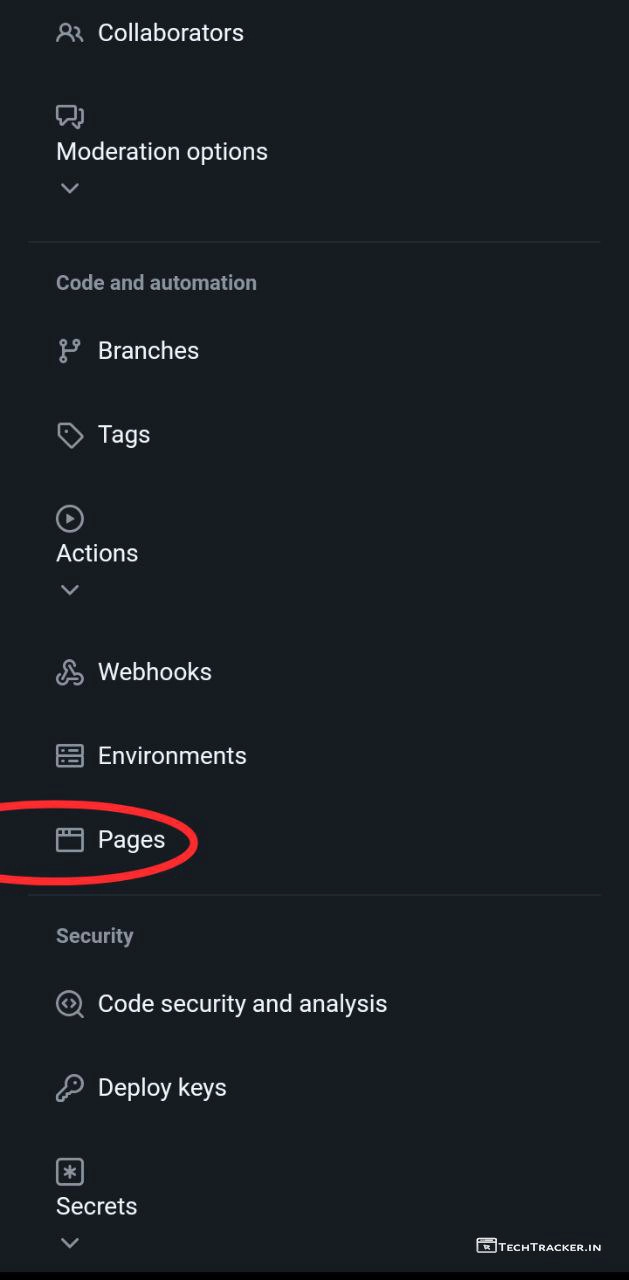Open Code security and analysis
629x1280 pixels.
coord(242,1004)
